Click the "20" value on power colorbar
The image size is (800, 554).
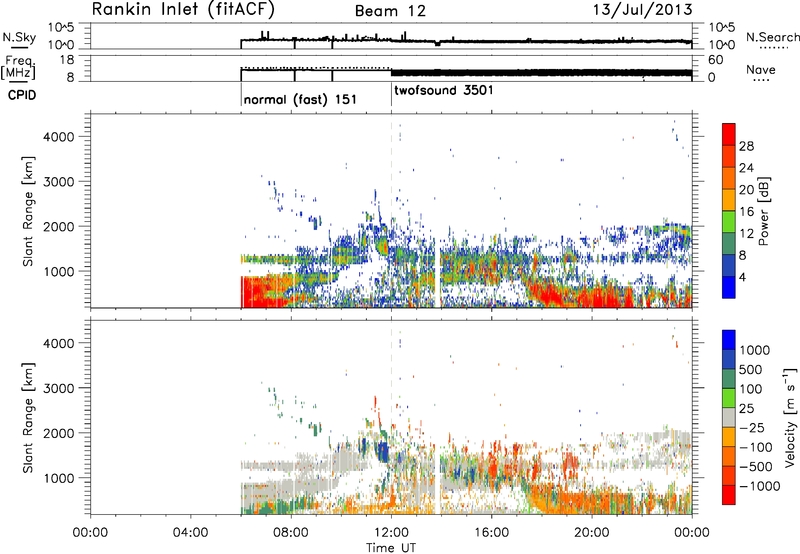point(746,190)
